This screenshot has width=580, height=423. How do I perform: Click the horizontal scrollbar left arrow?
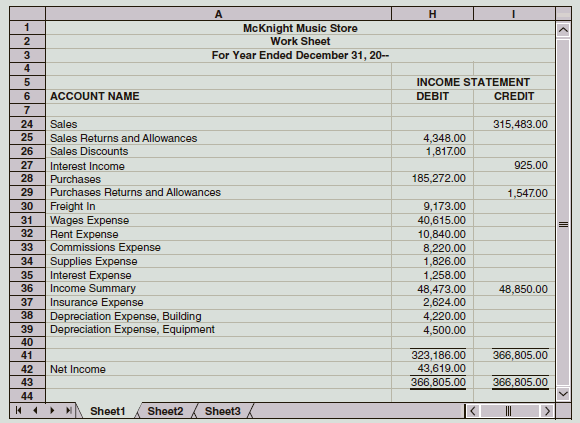(472, 410)
